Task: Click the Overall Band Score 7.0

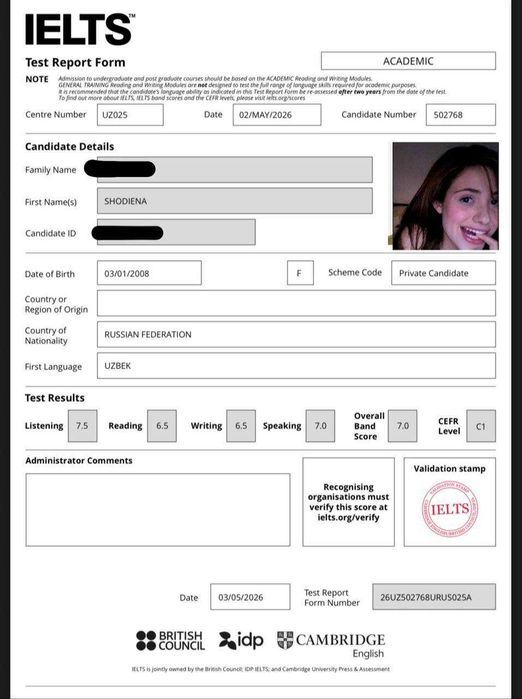Action: (403, 426)
